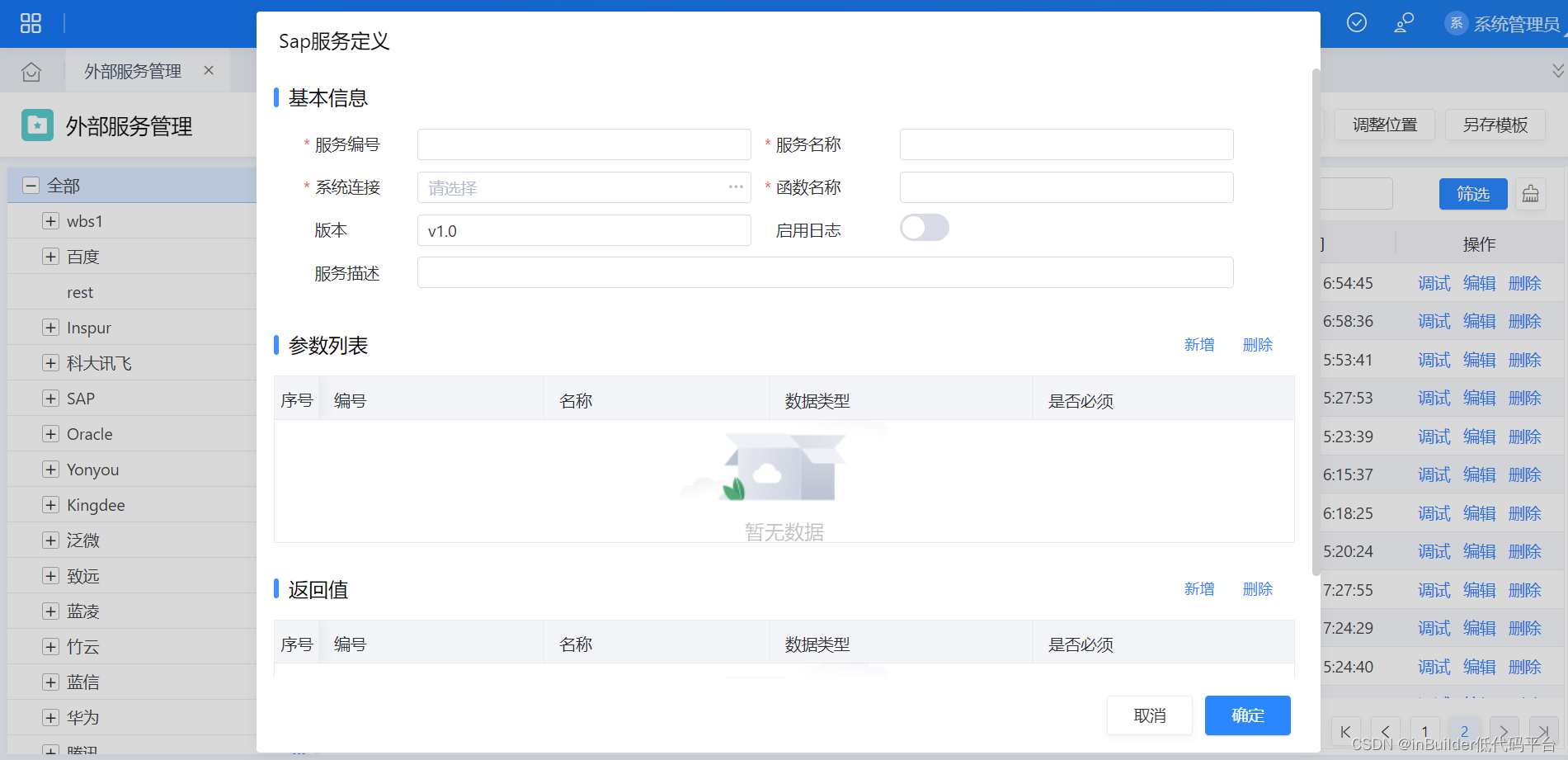
Task: Go to first page pagination icon
Action: point(1345,732)
